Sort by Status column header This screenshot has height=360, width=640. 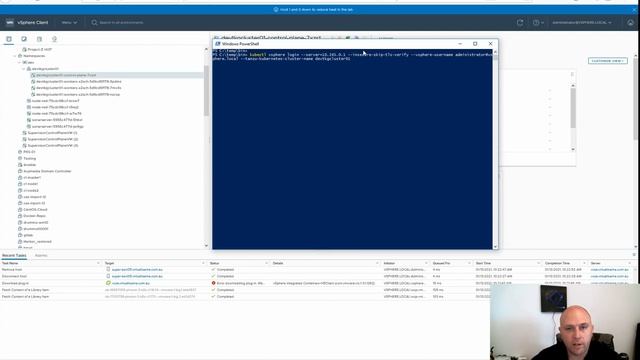point(214,263)
